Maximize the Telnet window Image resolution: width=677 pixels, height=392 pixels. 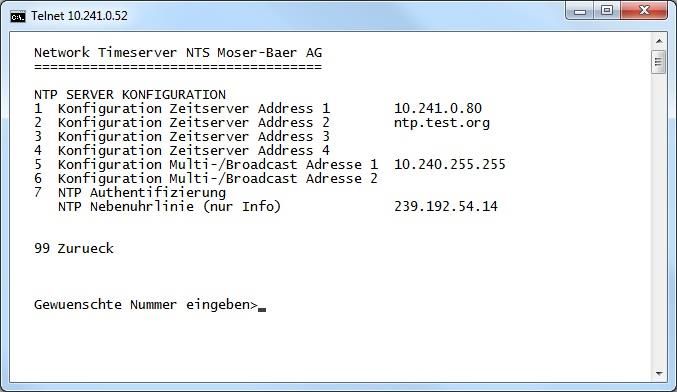pos(607,10)
